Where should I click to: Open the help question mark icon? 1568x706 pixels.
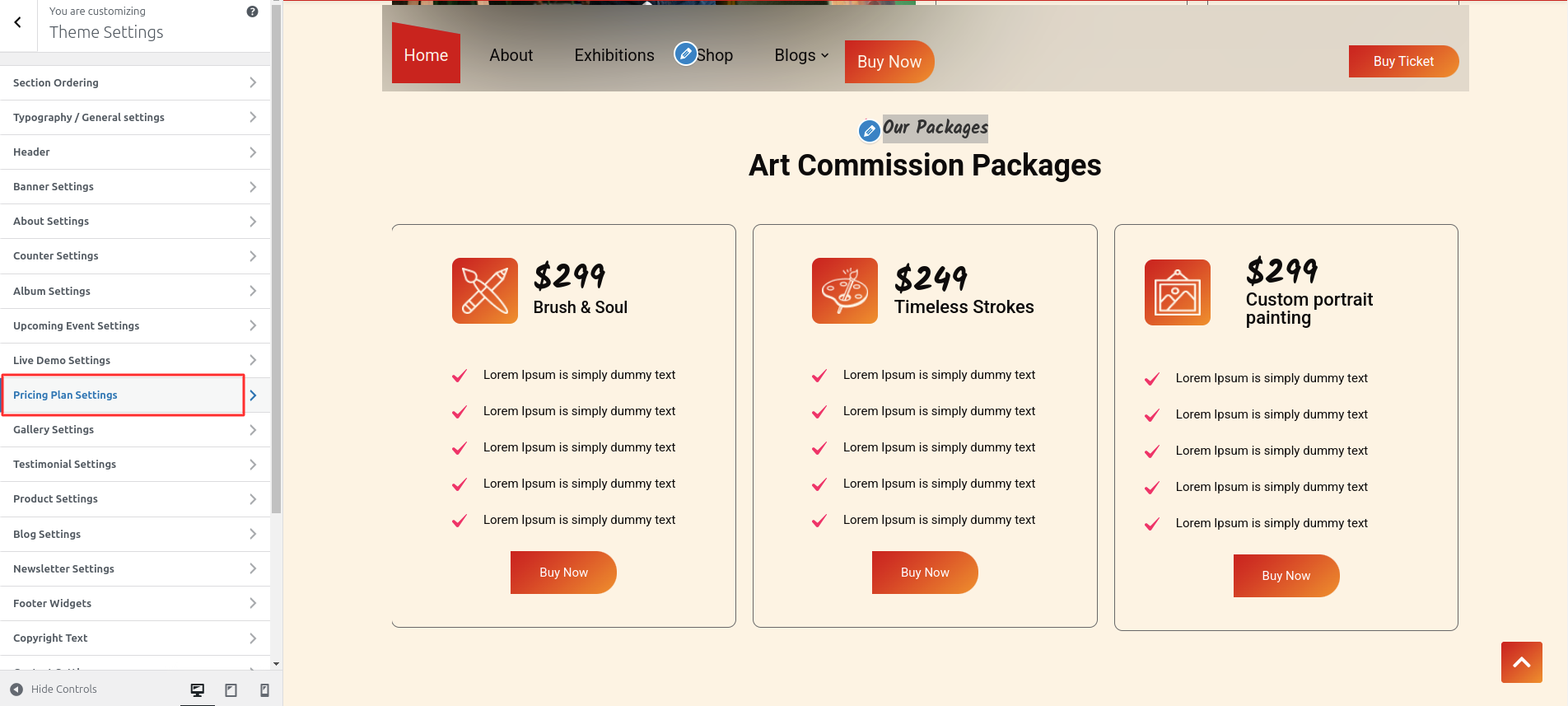pyautogui.click(x=253, y=12)
